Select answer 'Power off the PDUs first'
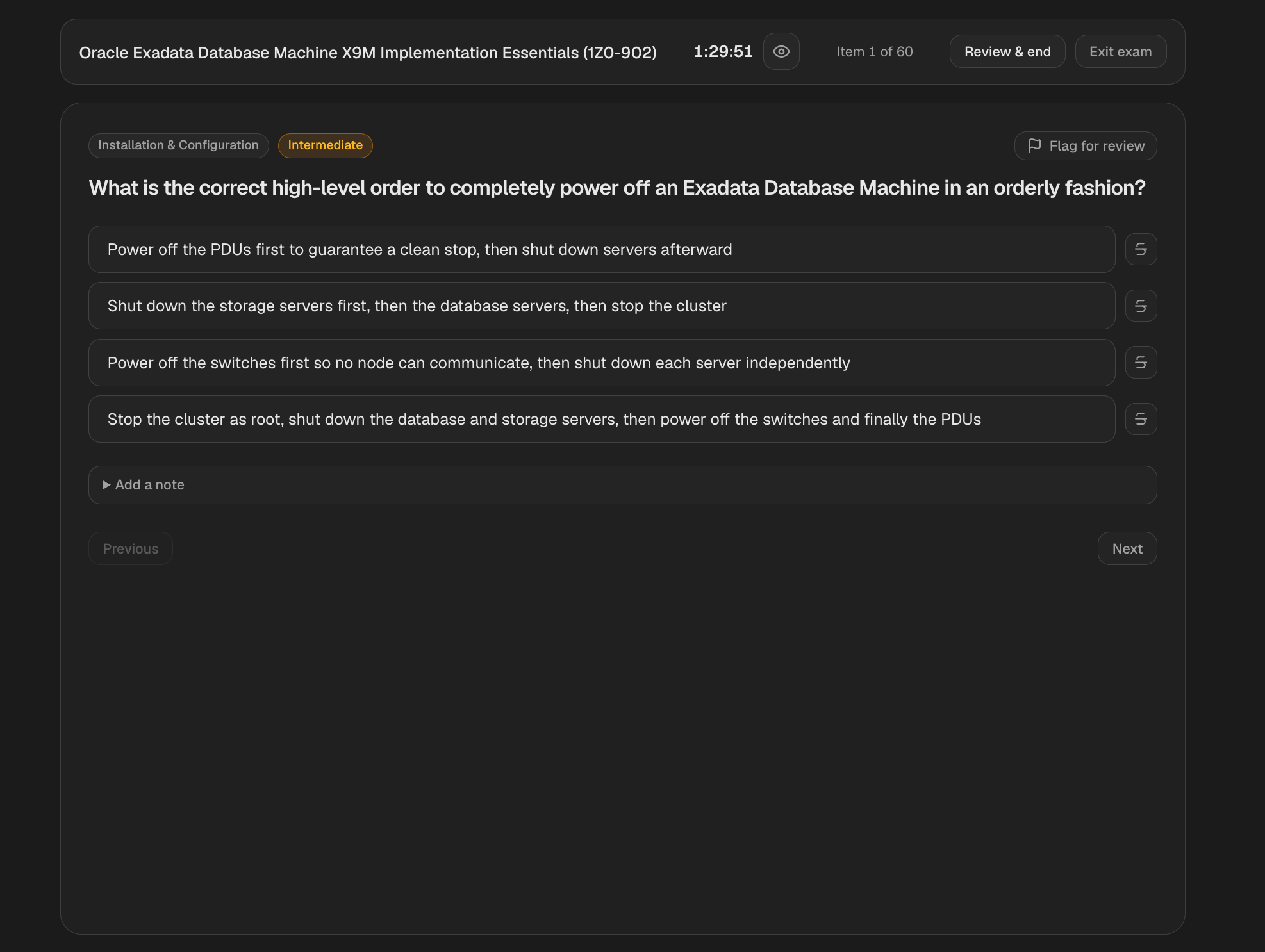1265x952 pixels. (602, 249)
